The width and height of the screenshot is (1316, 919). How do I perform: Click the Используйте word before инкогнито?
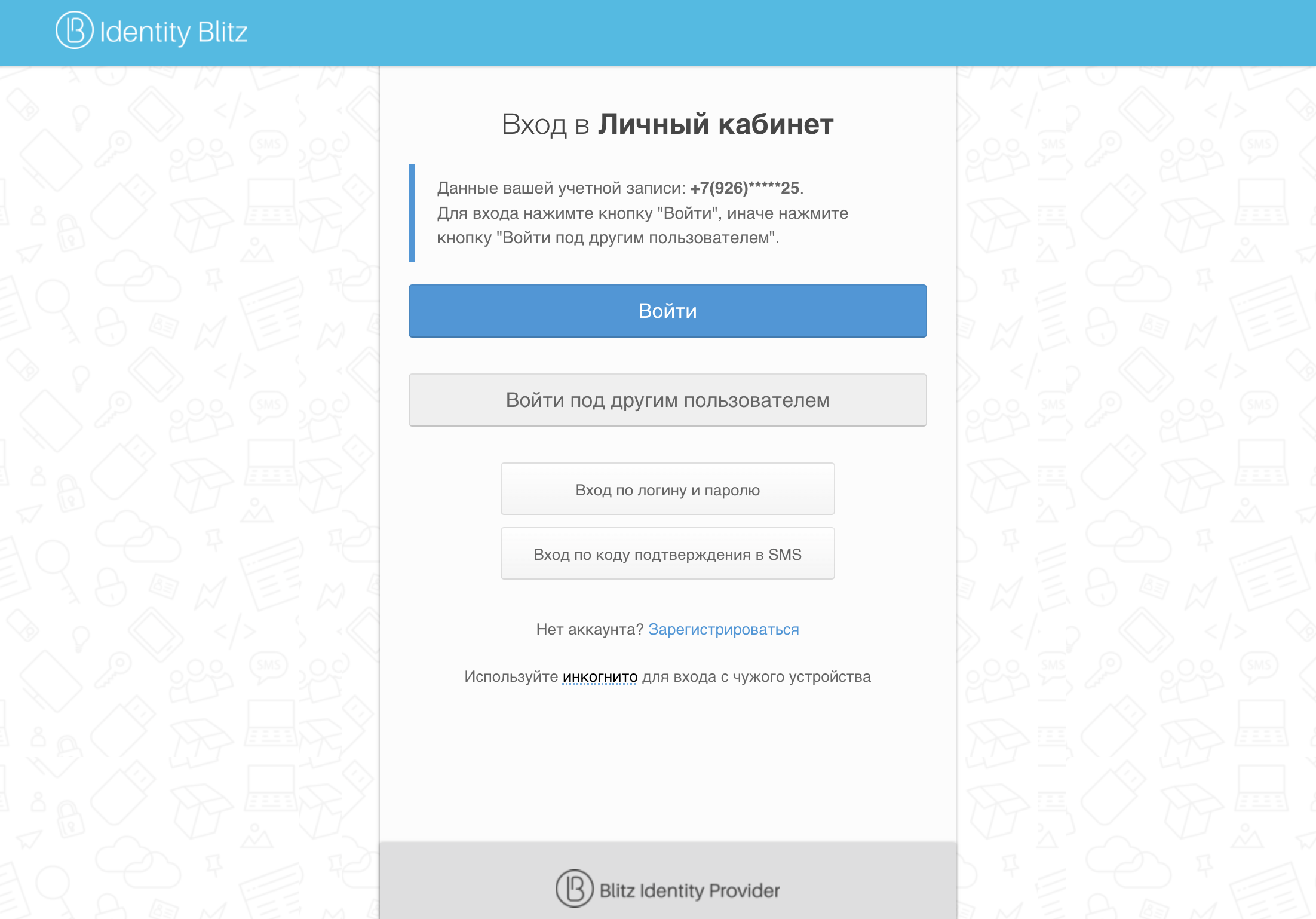click(511, 677)
